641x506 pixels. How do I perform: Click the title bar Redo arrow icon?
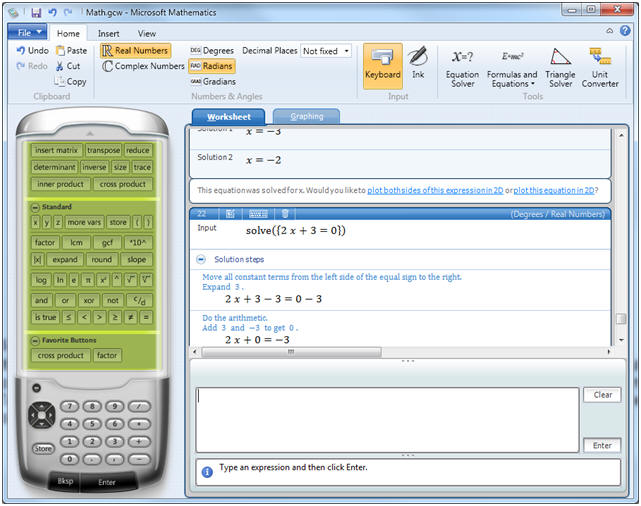click(68, 12)
